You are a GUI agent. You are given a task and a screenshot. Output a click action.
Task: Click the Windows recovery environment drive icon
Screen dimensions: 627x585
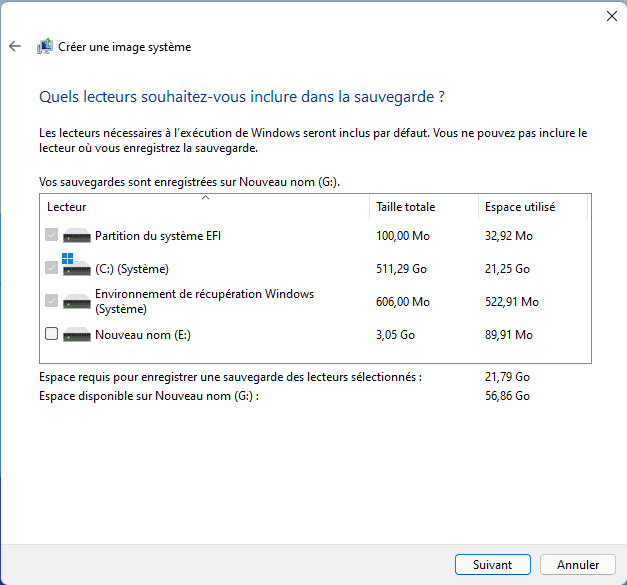click(x=77, y=301)
